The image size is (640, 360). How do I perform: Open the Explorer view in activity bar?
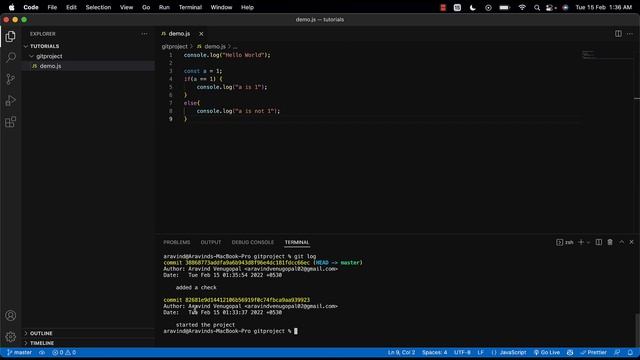point(11,37)
